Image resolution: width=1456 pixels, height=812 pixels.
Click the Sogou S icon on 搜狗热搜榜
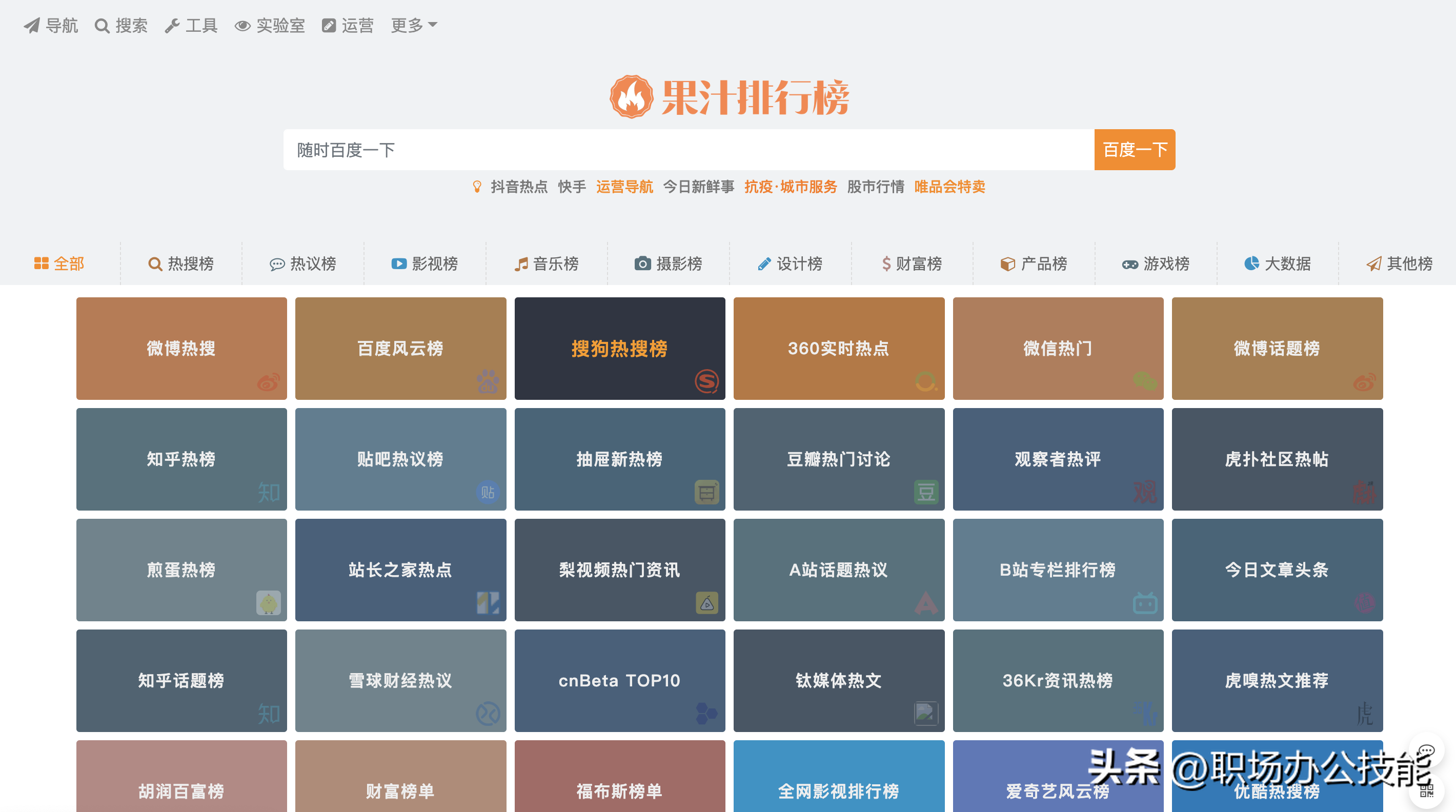pos(706,382)
